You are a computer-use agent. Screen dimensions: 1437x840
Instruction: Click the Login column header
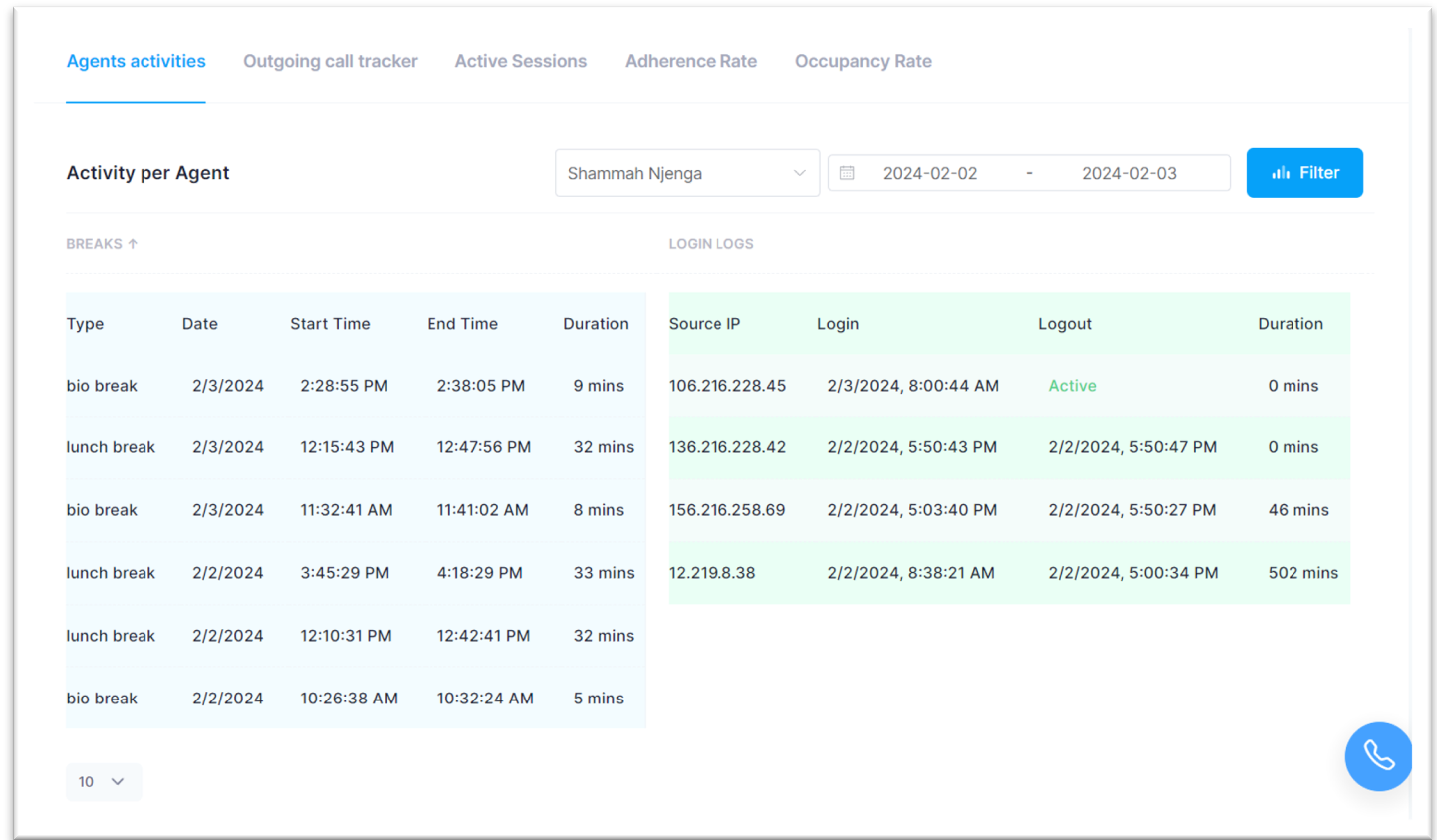838,324
